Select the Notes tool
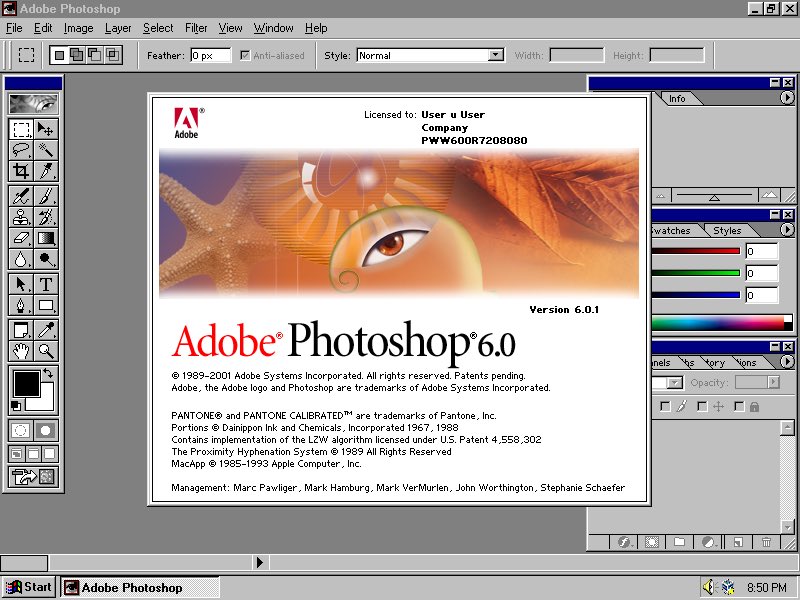800x600 pixels. [21, 330]
